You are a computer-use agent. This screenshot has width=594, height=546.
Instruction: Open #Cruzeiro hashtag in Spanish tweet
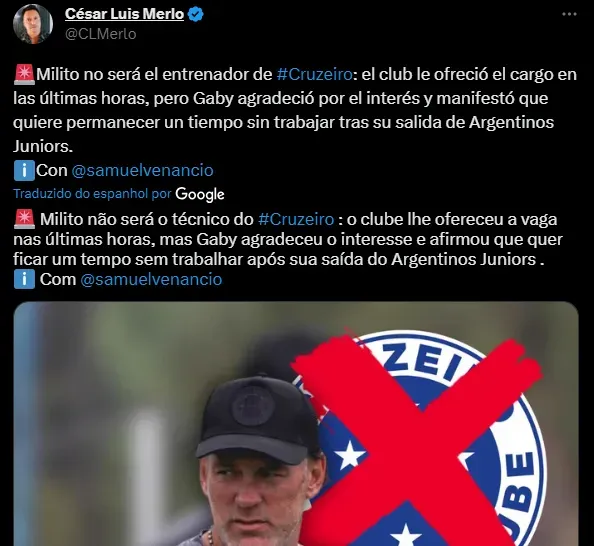pos(314,74)
